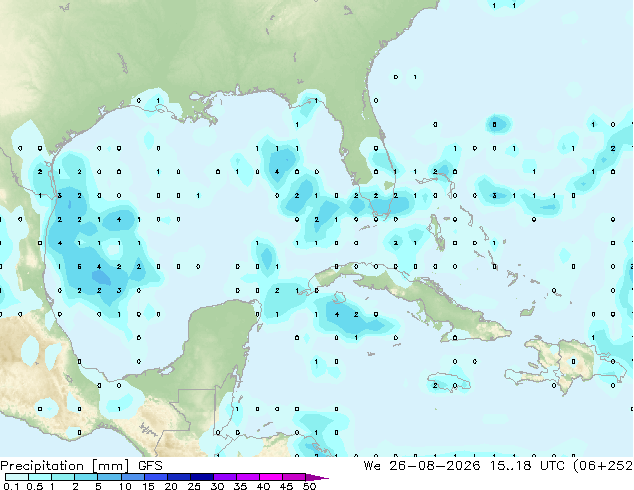Click the 'We' weekday abbreviation
Viewport: 634px width, 490px height.
pyautogui.click(x=372, y=466)
